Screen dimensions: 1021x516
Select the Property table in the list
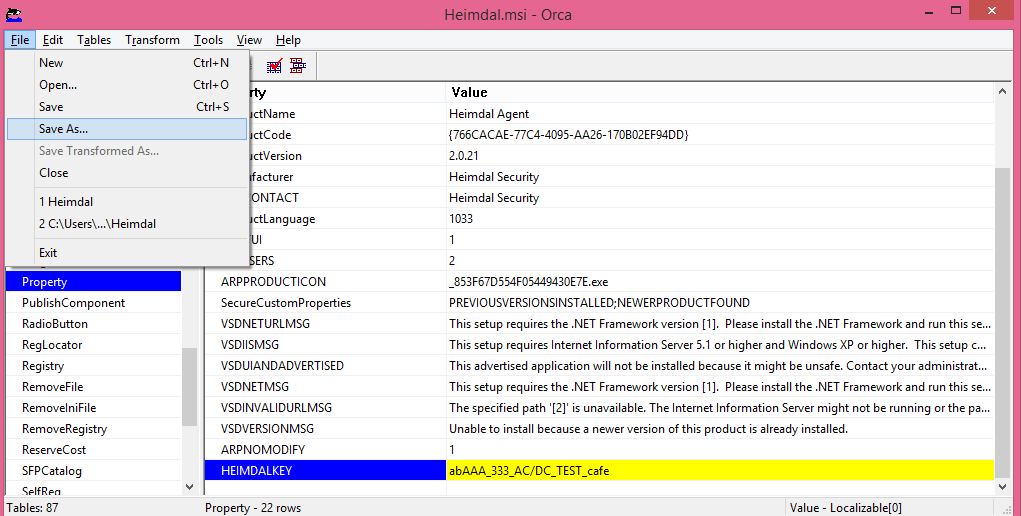pyautogui.click(x=93, y=281)
